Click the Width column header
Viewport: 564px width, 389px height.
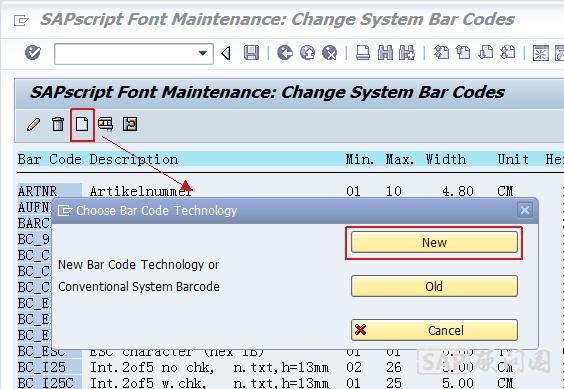pos(446,159)
